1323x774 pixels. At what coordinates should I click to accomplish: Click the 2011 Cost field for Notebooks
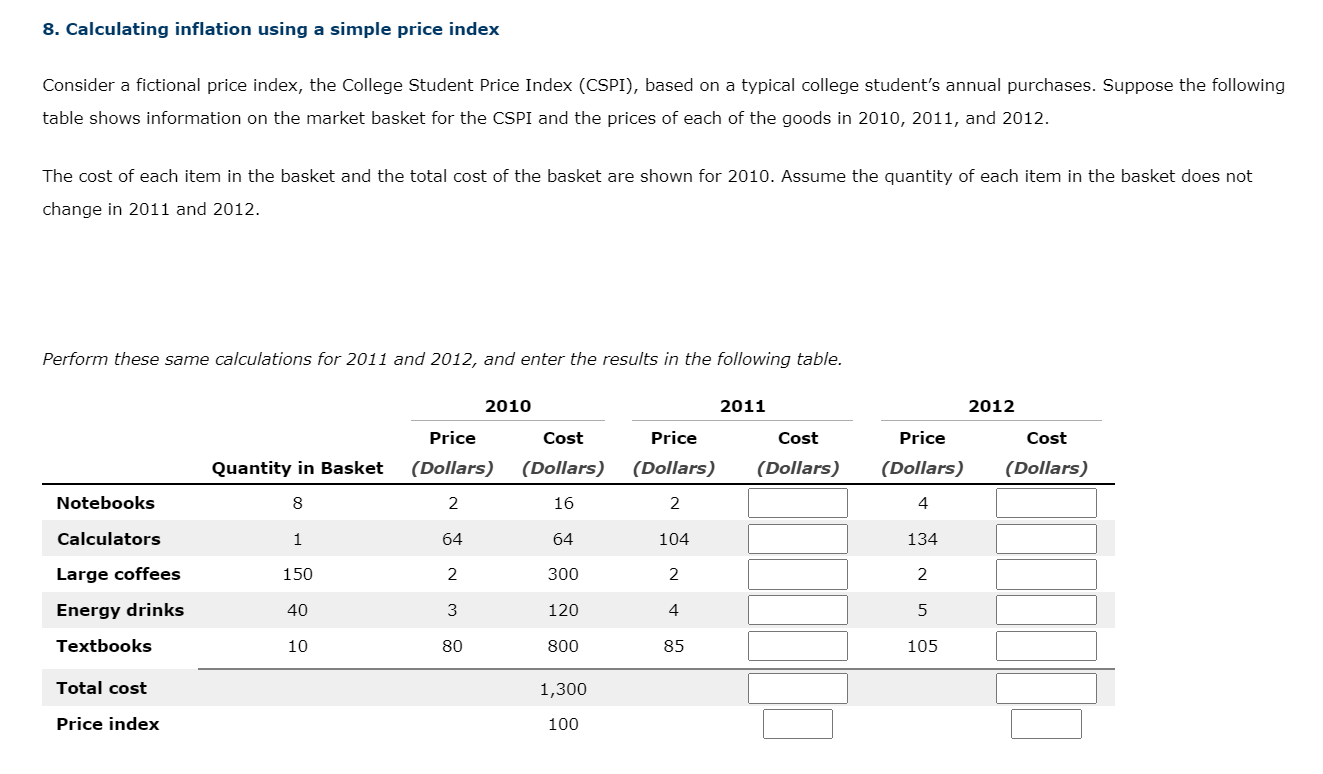[x=797, y=502]
